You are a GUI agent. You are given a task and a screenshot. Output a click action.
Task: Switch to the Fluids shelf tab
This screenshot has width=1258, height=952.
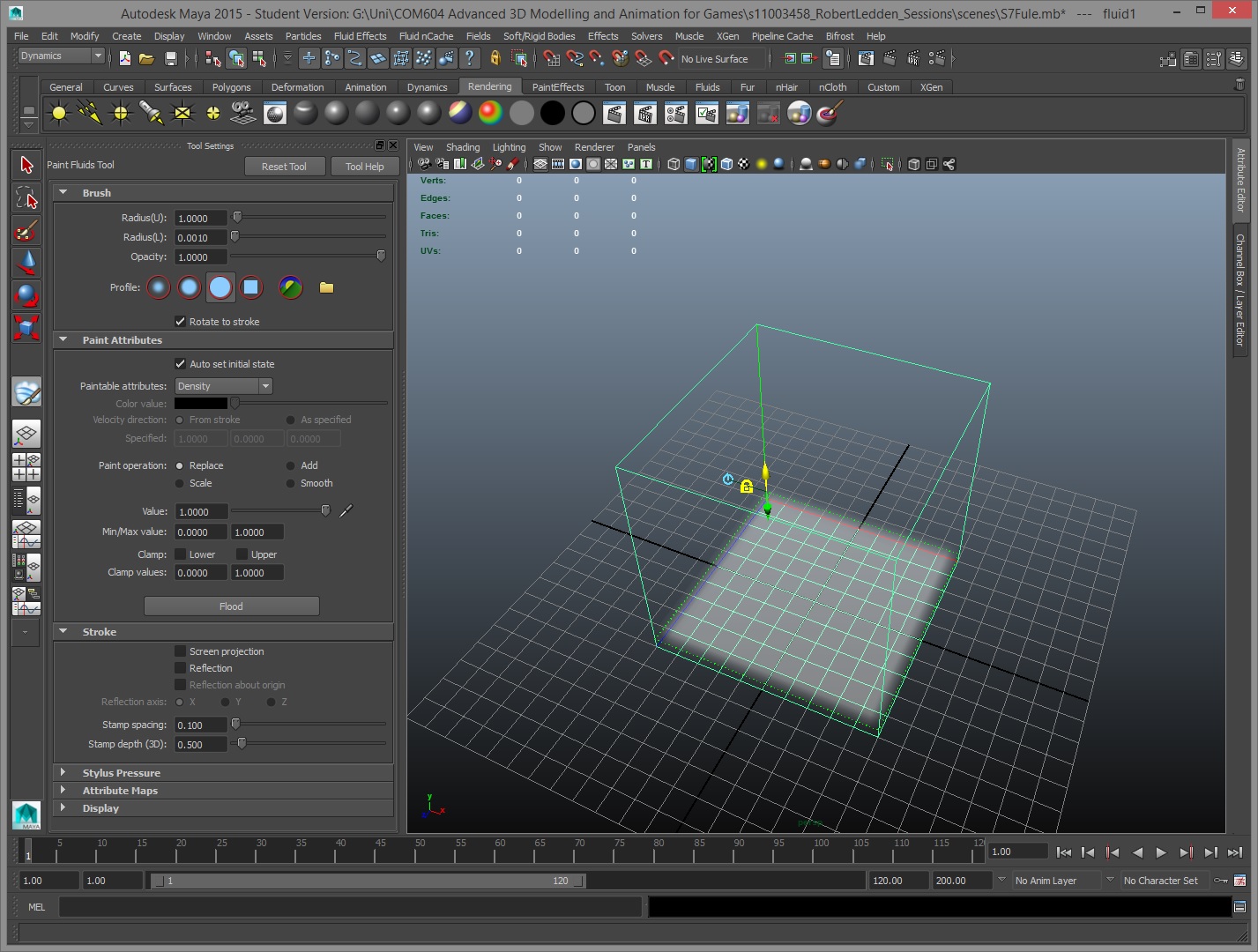pyautogui.click(x=707, y=87)
